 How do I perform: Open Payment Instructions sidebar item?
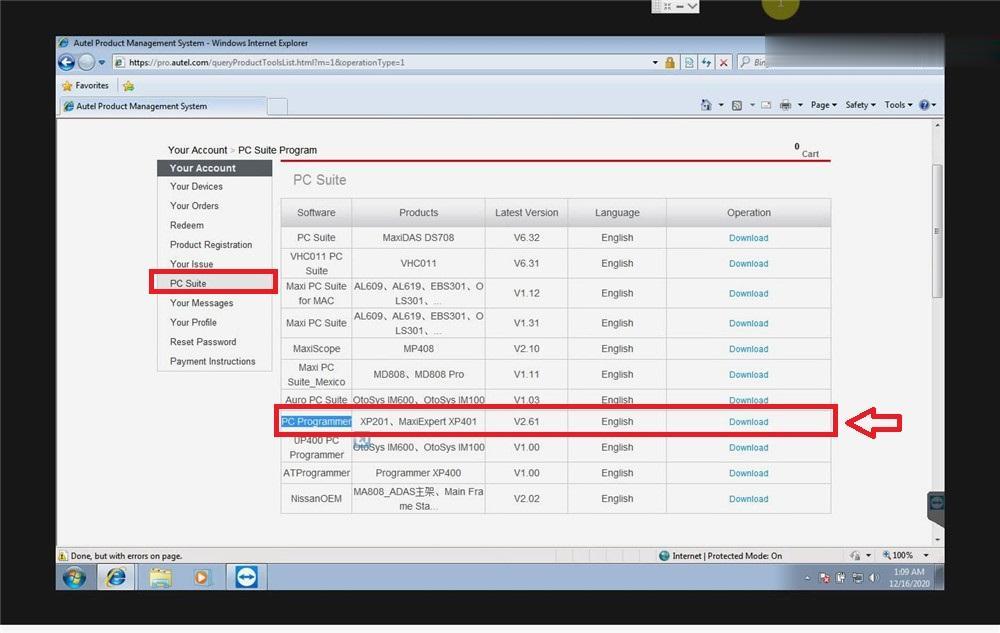212,361
